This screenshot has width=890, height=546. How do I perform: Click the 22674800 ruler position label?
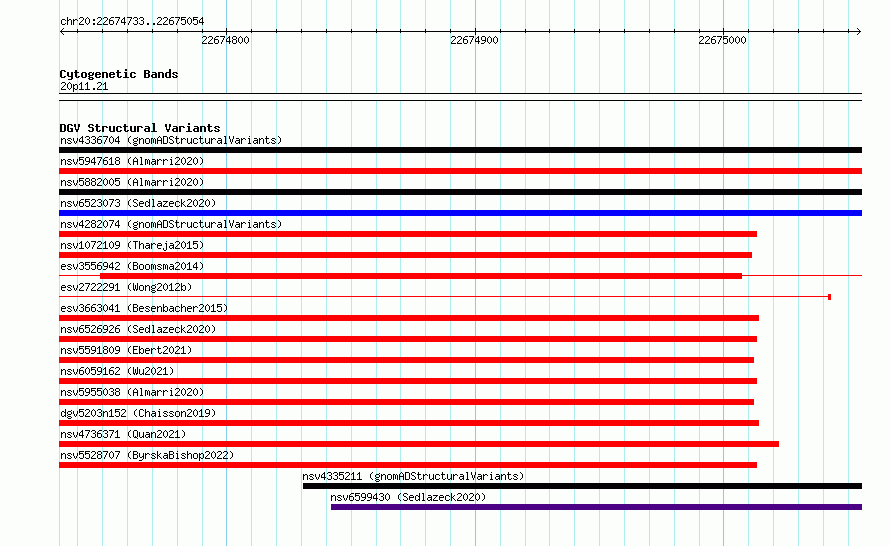click(225, 40)
